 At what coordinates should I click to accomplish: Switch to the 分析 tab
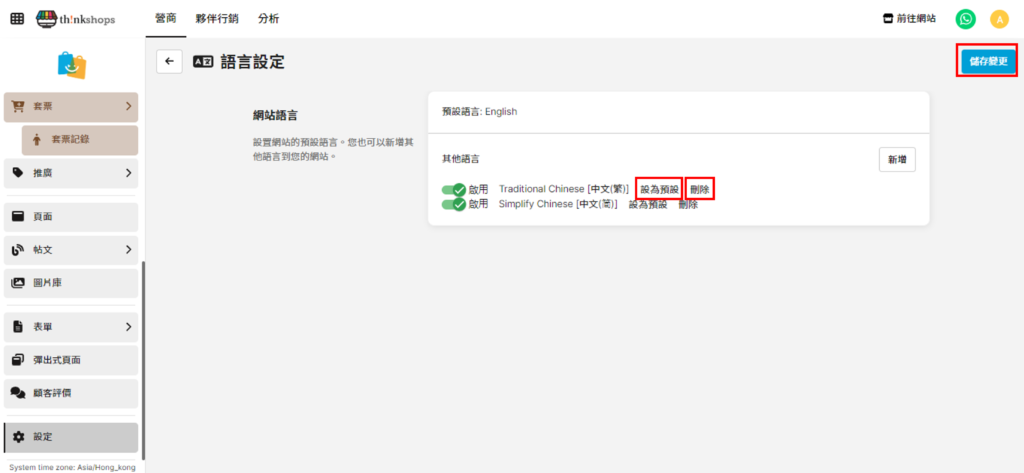[268, 19]
